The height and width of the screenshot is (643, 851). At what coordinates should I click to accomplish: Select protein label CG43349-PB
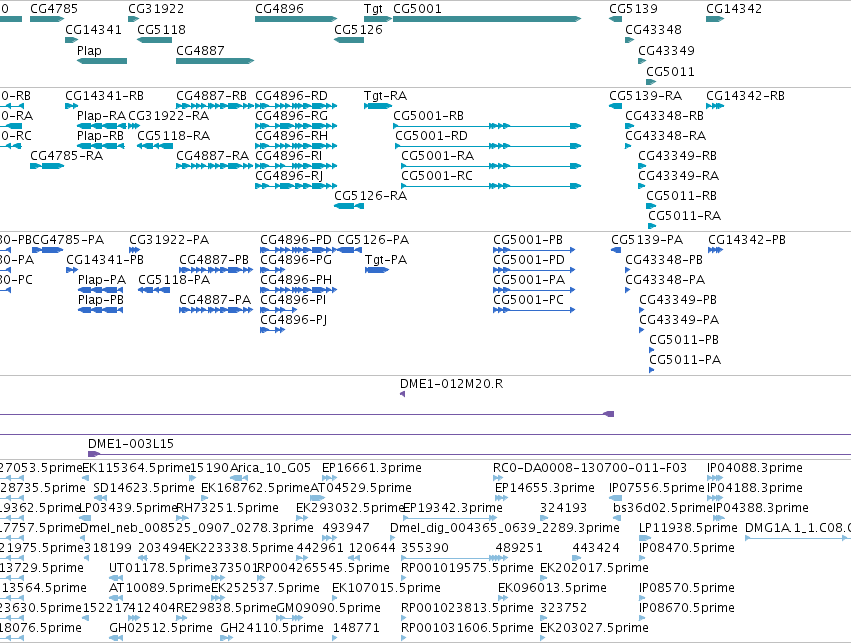coord(678,300)
